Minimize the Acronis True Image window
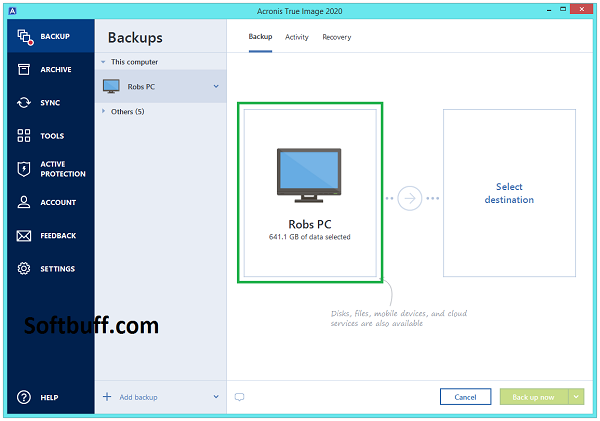The height and width of the screenshot is (421, 600). click(x=549, y=10)
